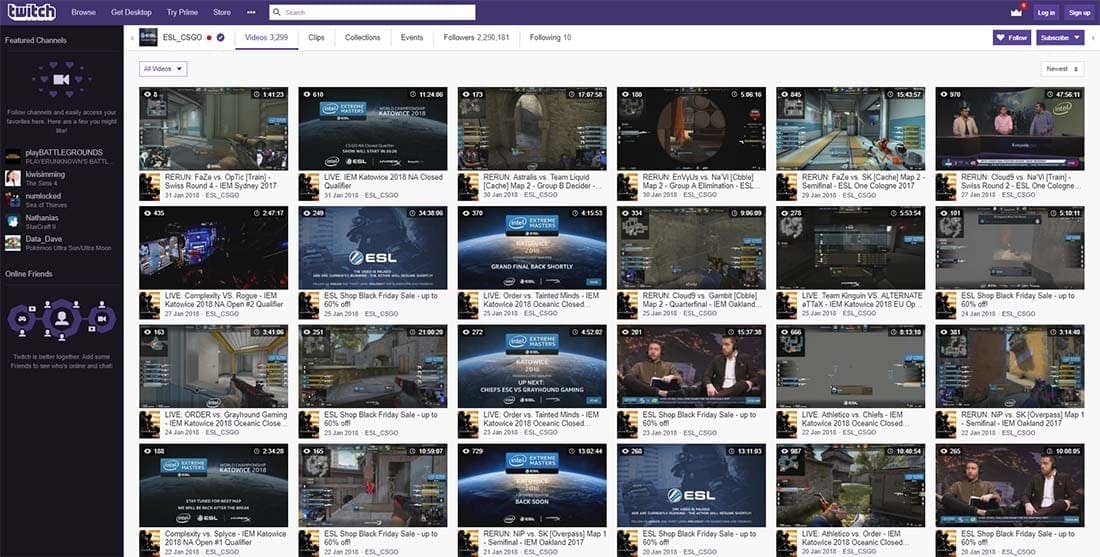
Task: Open the Clips tab
Action: [x=316, y=38]
